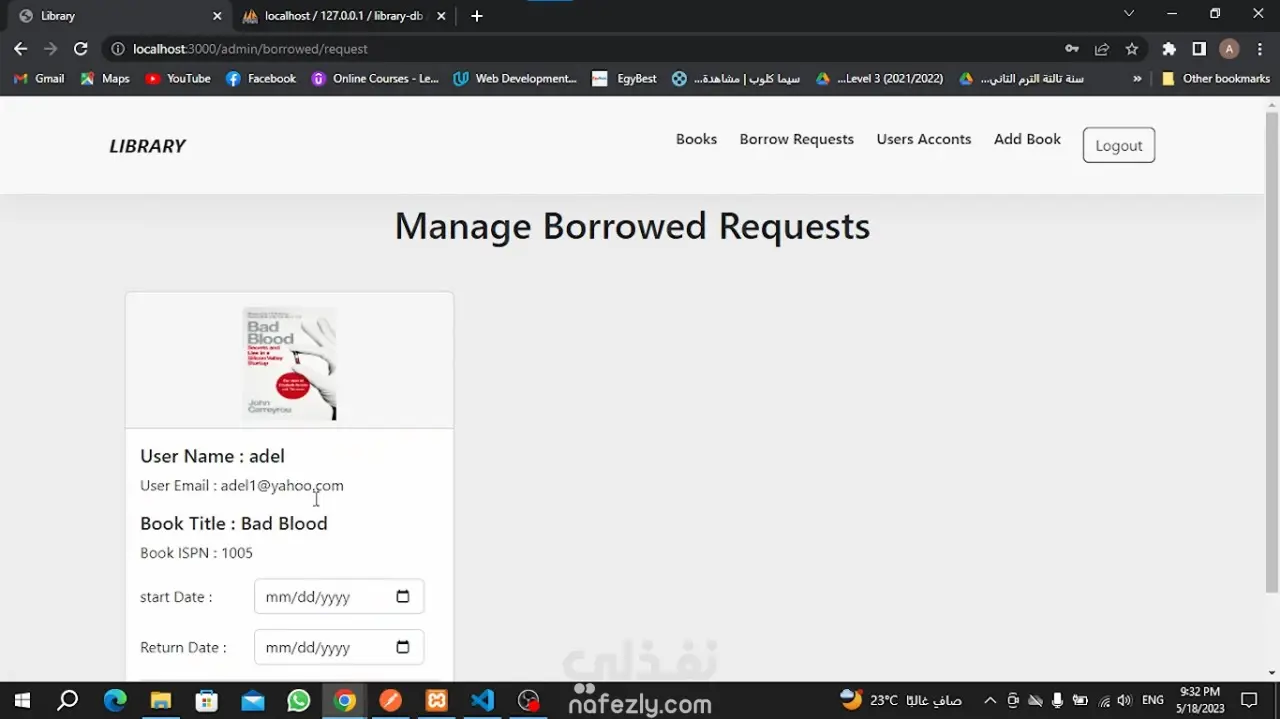Reload the page with the refresh icon

(x=81, y=49)
